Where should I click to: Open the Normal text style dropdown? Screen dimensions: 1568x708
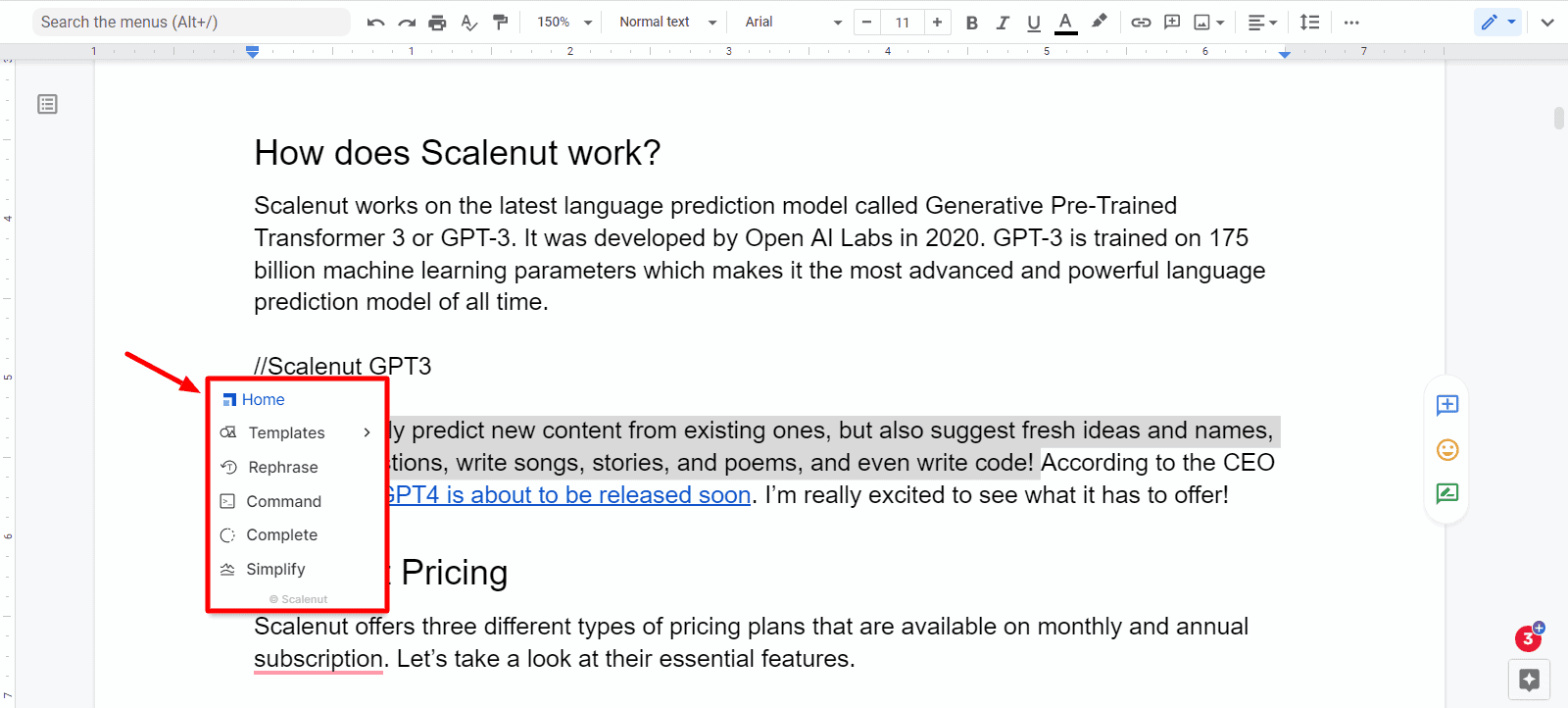click(x=667, y=22)
